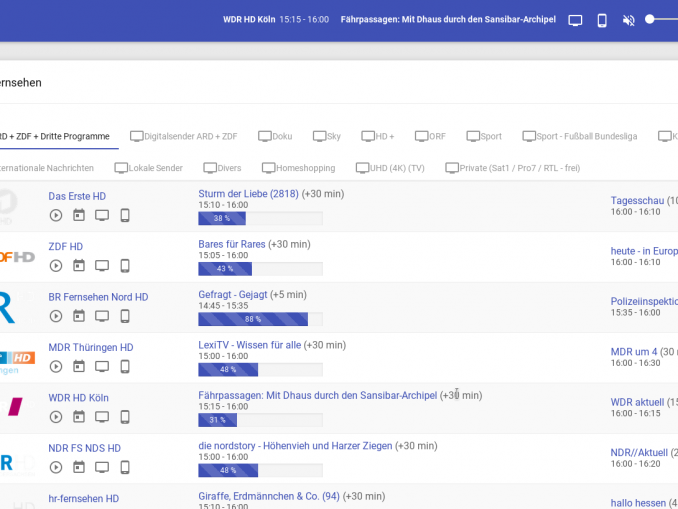Open the Divers tab
Viewport: 678px width, 509px height.
[222, 168]
